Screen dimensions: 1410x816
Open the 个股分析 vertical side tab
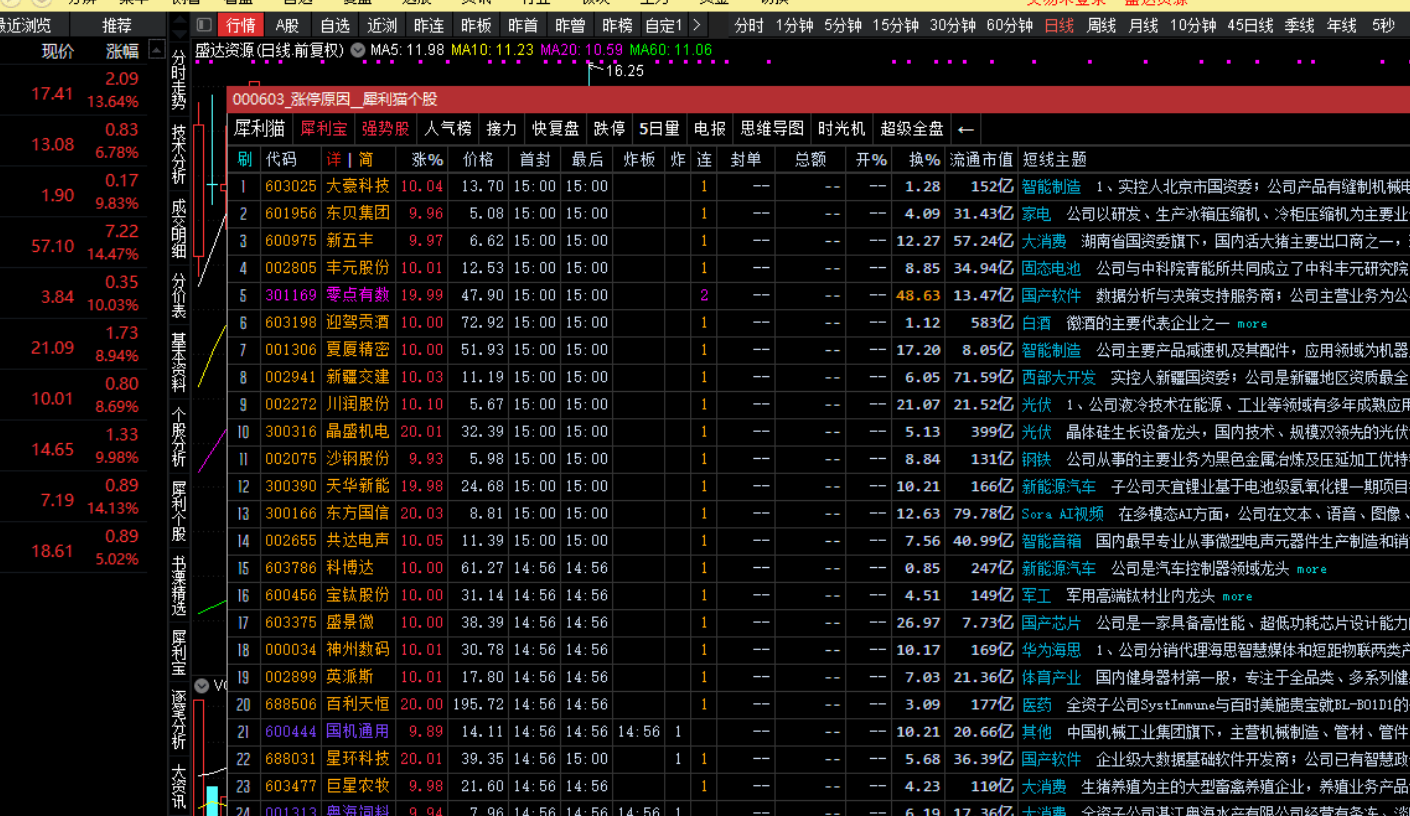coord(179,437)
